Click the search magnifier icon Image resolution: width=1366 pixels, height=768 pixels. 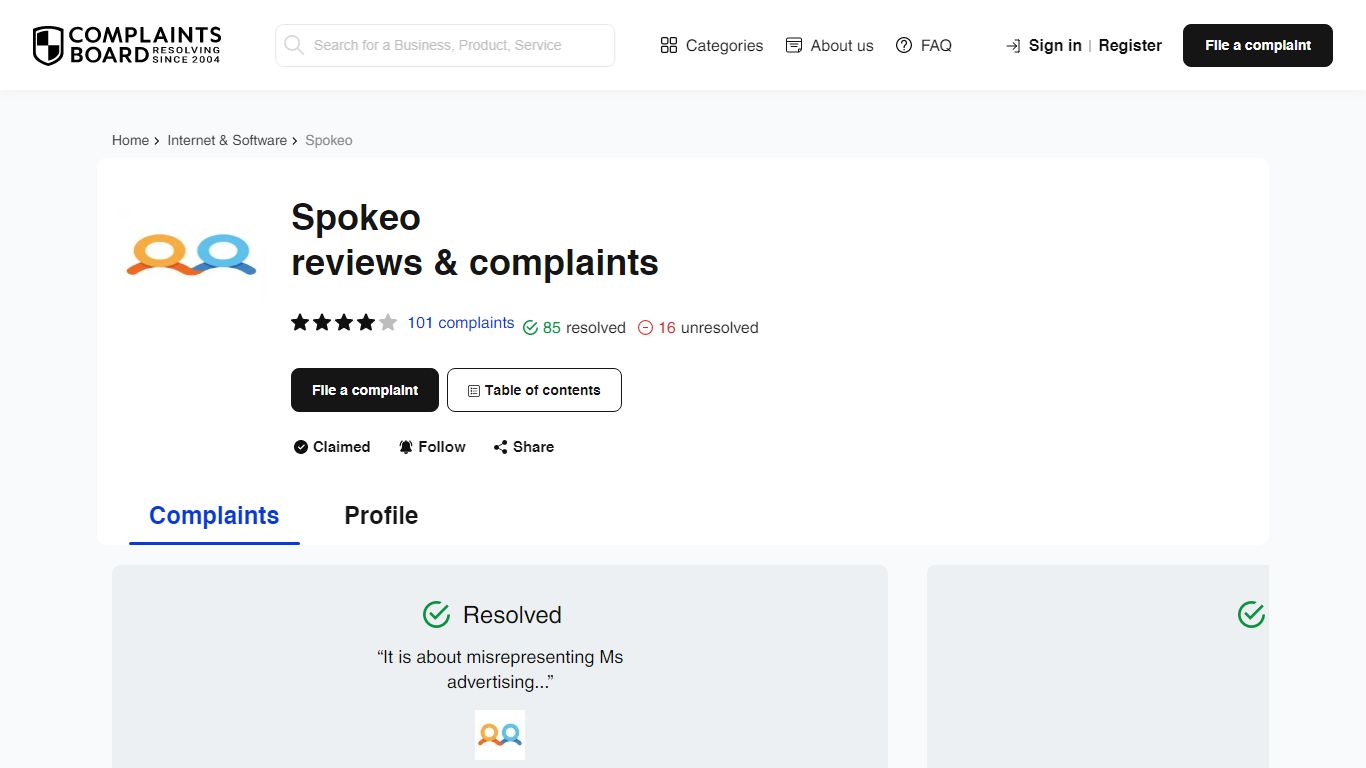coord(294,45)
